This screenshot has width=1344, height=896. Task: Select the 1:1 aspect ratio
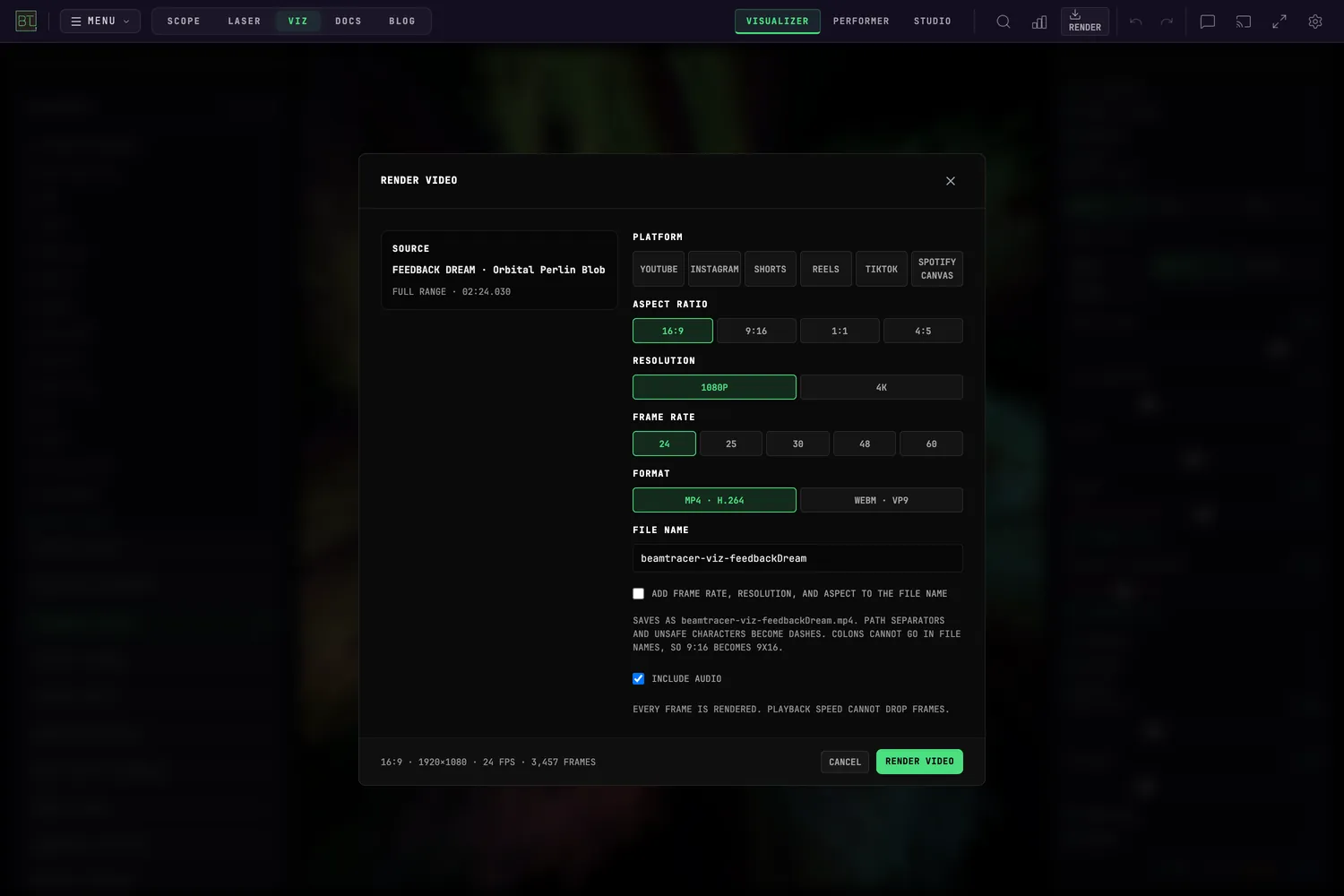tap(840, 331)
